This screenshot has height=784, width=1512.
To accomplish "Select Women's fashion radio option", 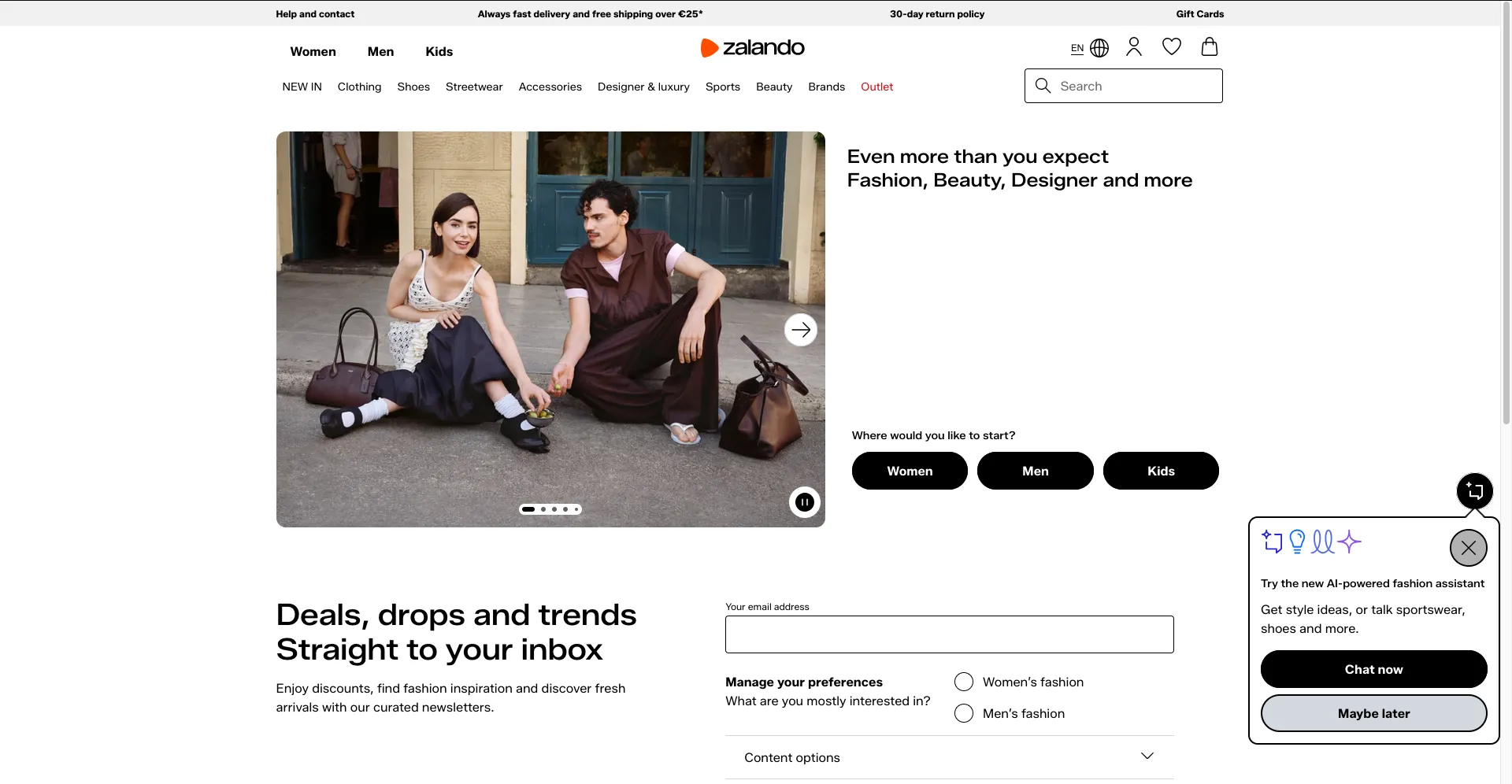I will [x=964, y=682].
